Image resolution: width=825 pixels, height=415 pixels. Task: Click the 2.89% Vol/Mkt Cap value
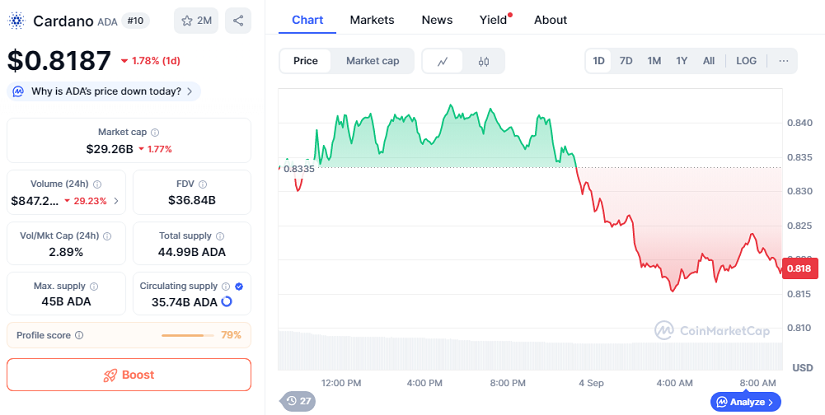(66, 252)
